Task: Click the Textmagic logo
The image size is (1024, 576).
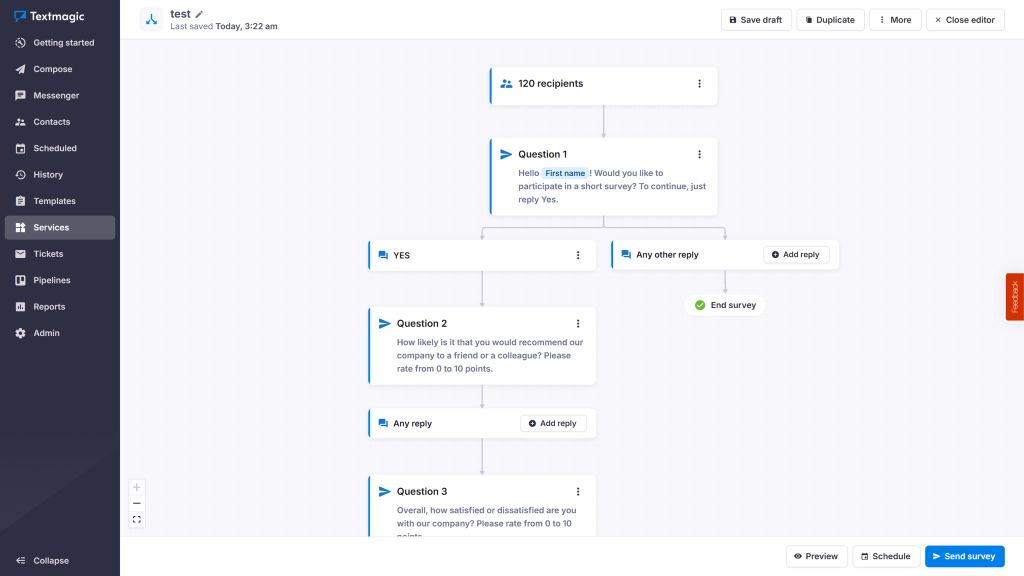Action: [x=49, y=16]
